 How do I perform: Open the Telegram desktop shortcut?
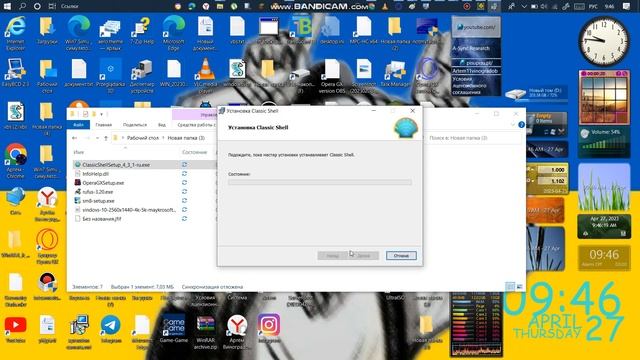pyautogui.click(x=110, y=330)
